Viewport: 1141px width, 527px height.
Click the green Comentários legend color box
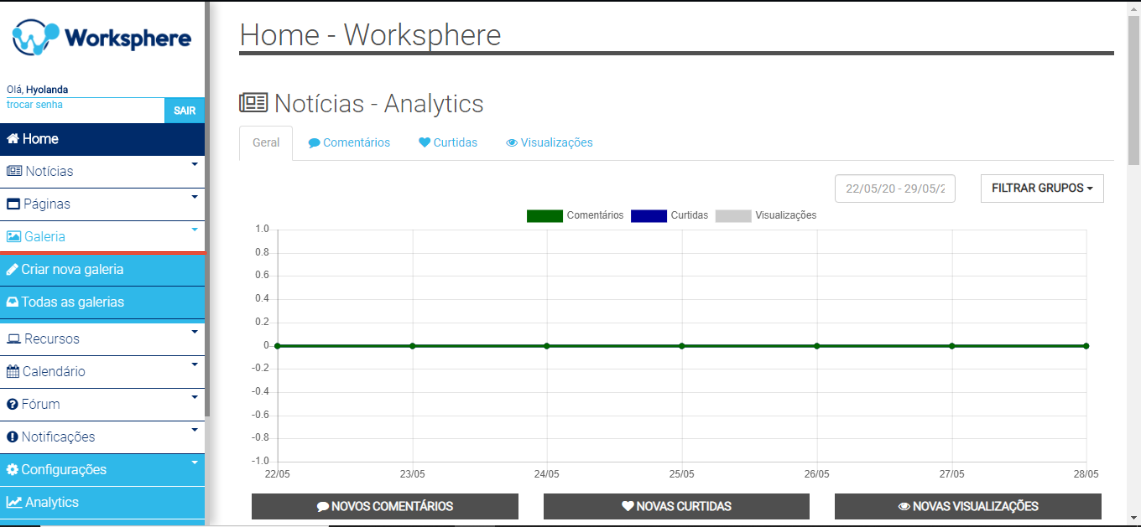(x=544, y=216)
